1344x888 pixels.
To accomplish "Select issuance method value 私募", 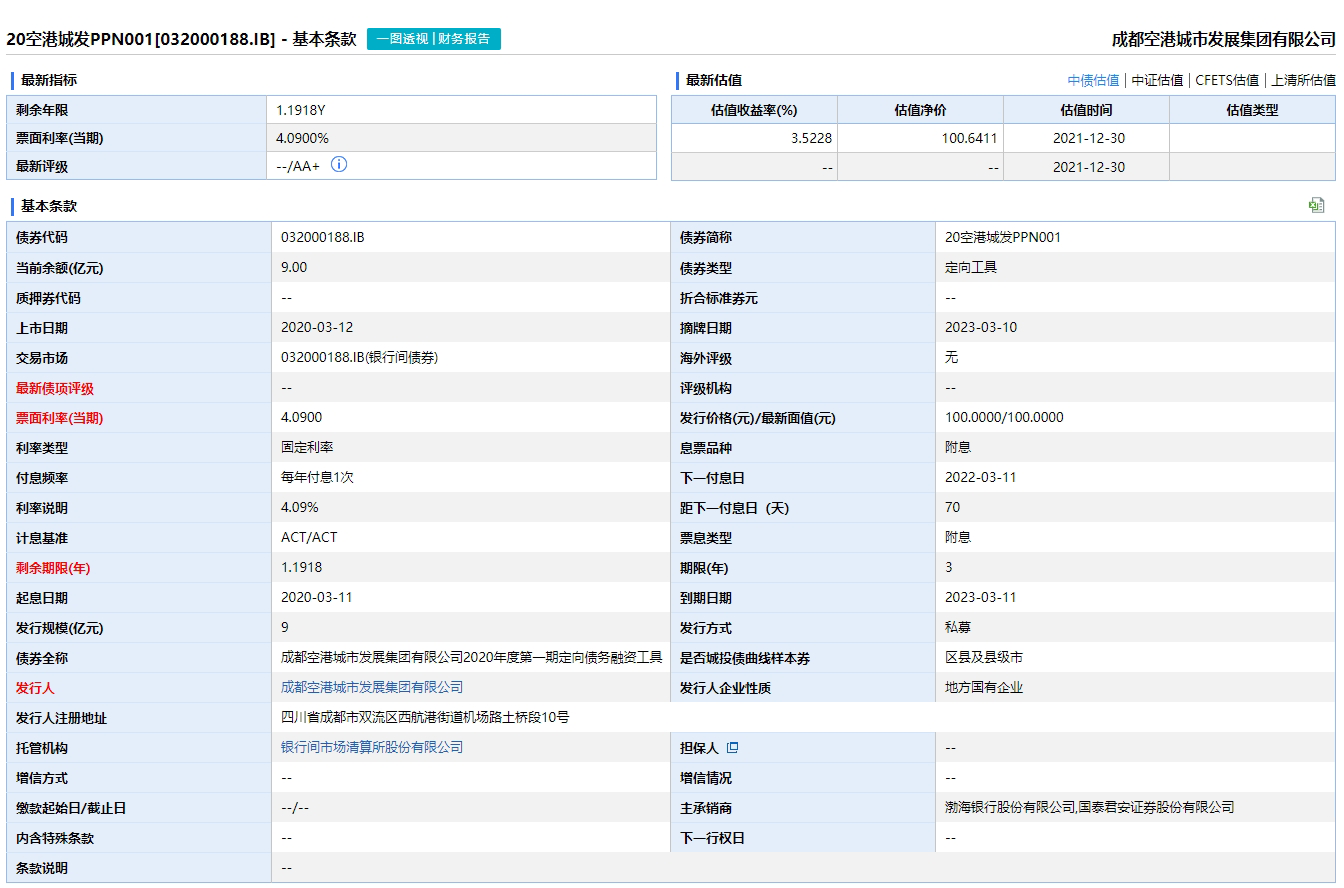I will coord(958,627).
